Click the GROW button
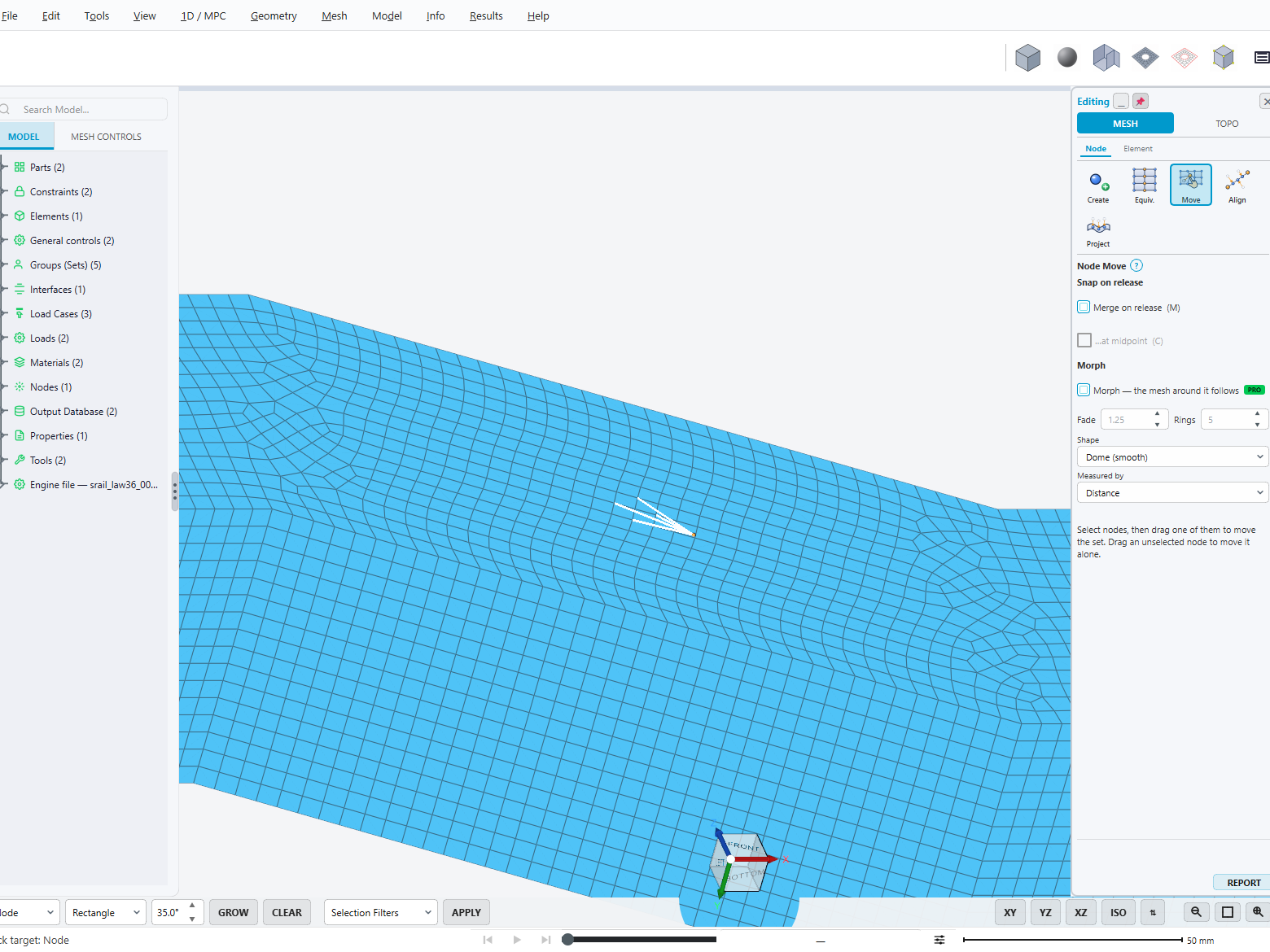Image resolution: width=1270 pixels, height=952 pixels. 234,912
